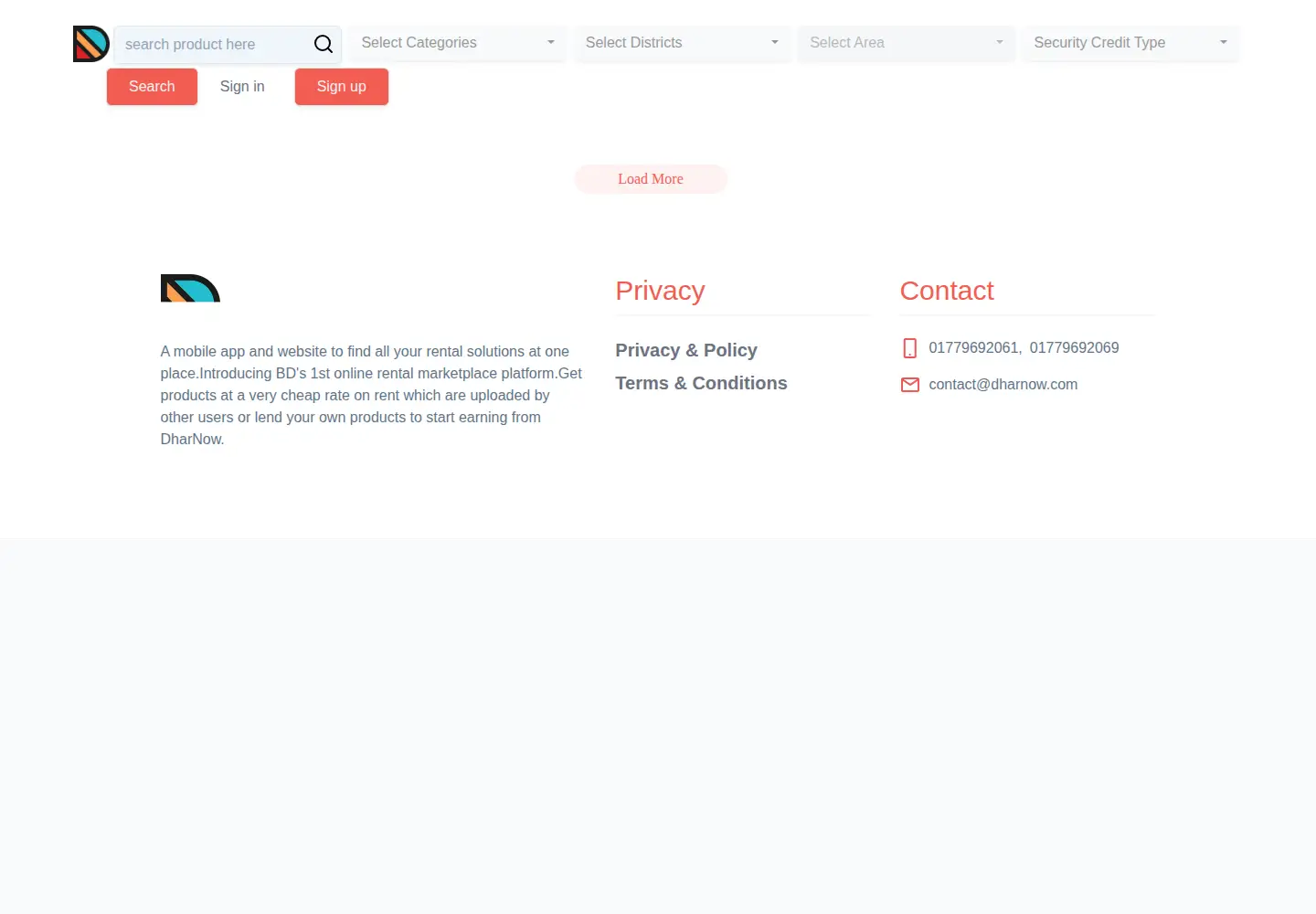
Task: Click the red Search button
Action: (x=152, y=87)
